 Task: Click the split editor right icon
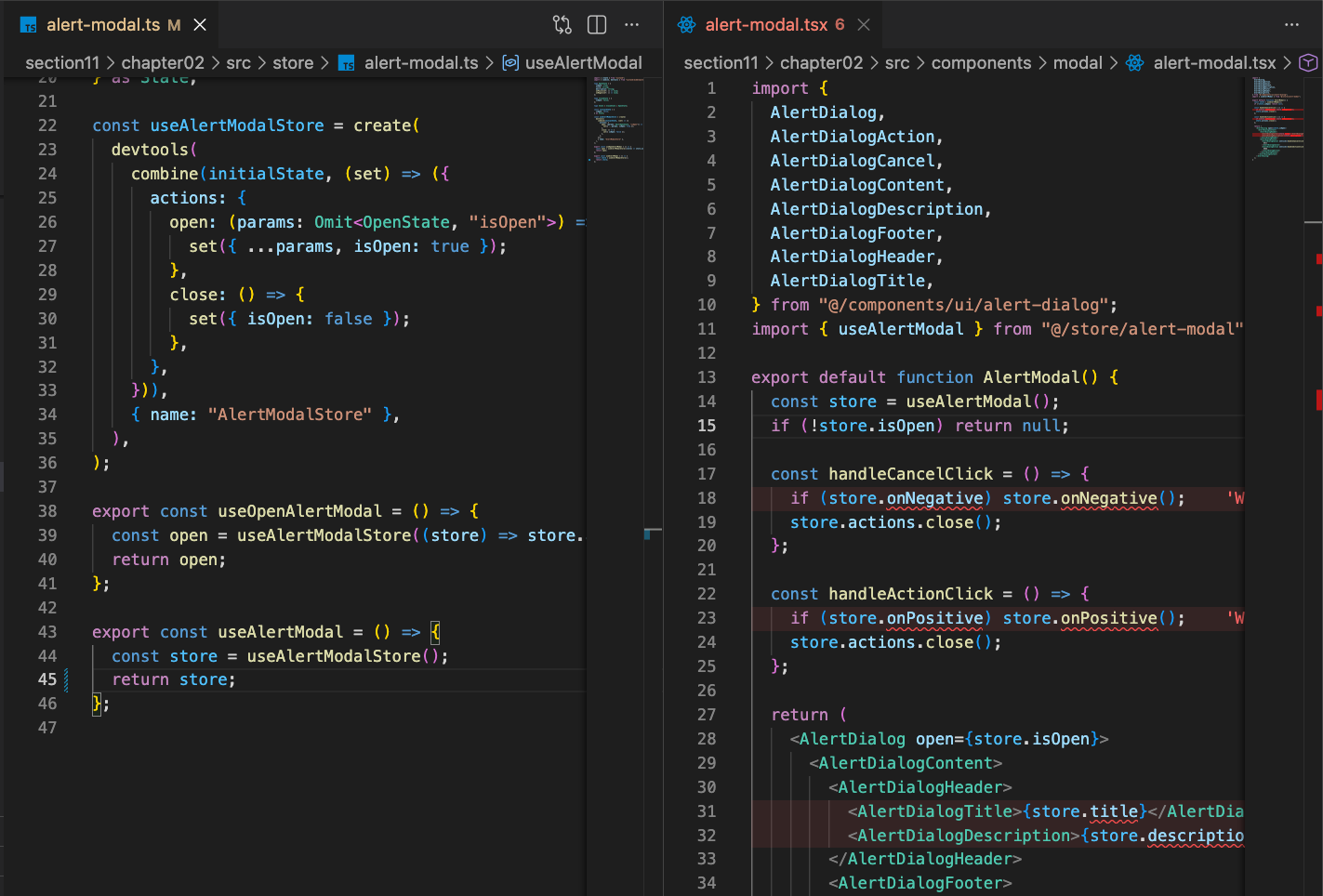[x=597, y=25]
